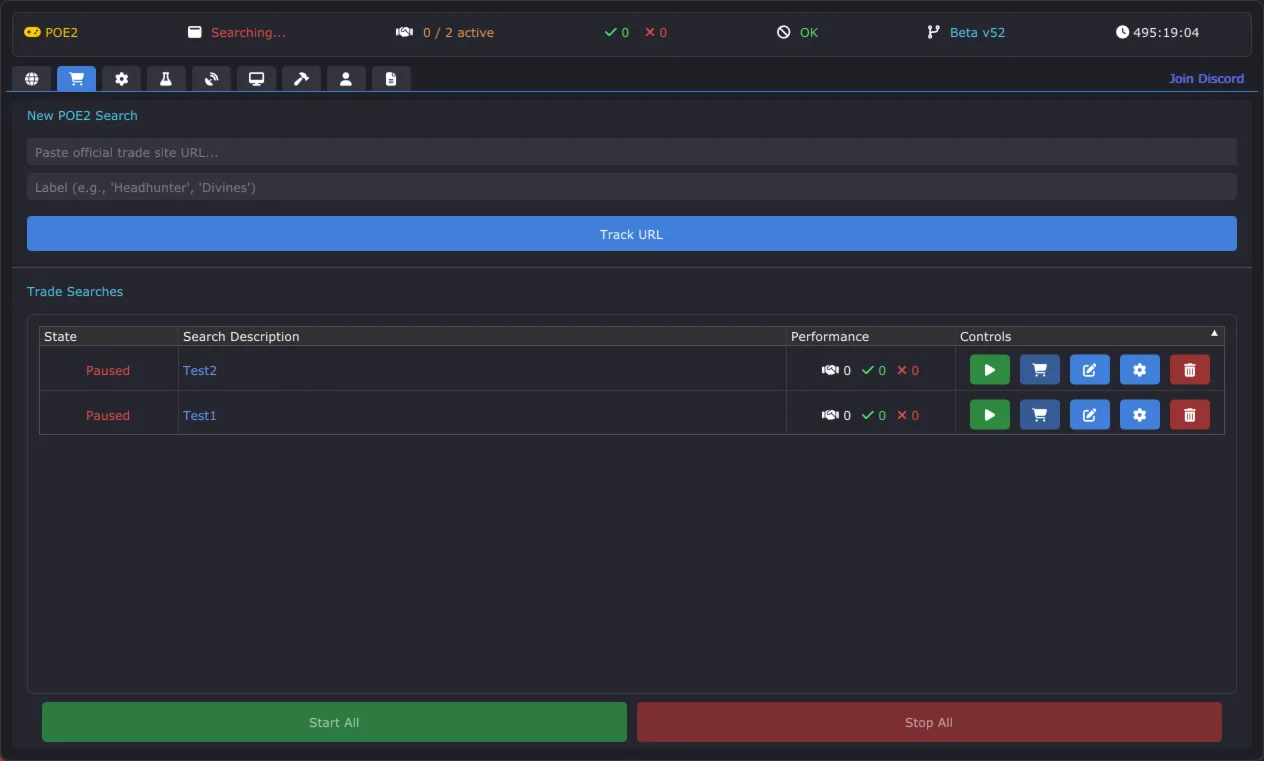Open the user profile tab
The image size is (1264, 761).
pyautogui.click(x=346, y=79)
